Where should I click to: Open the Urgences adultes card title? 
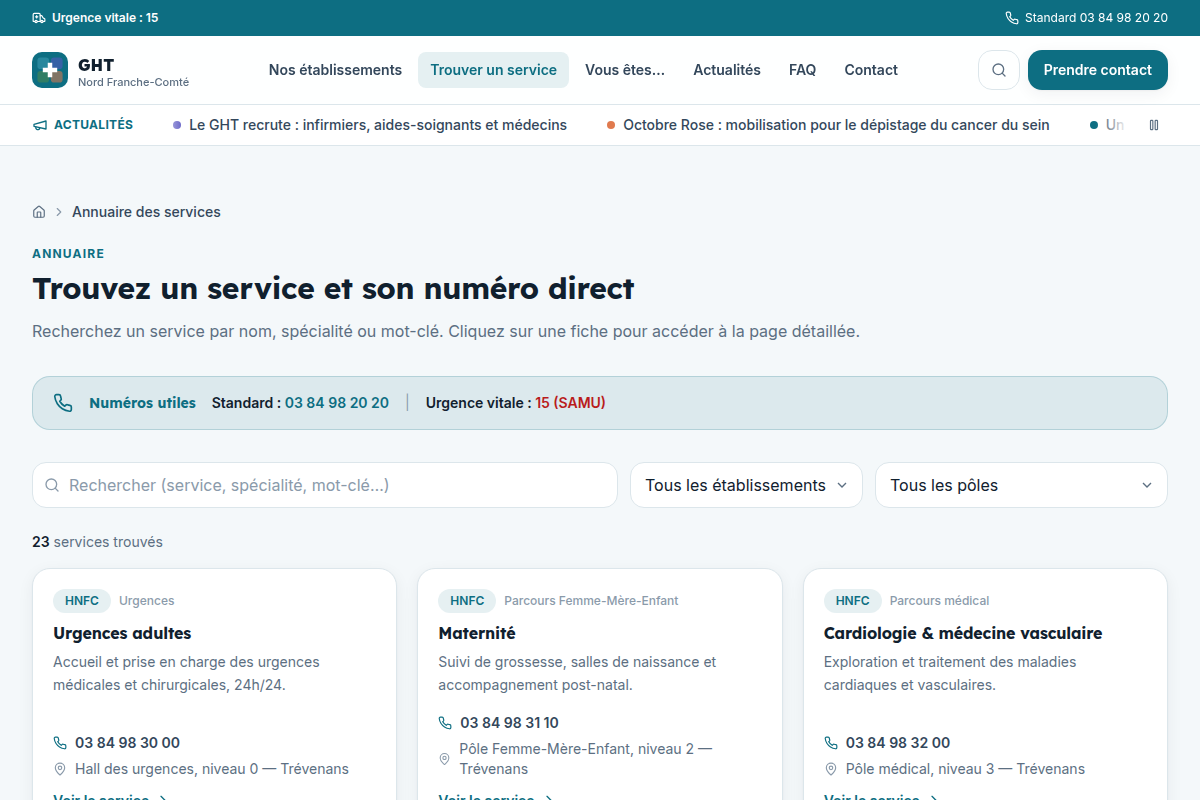pos(122,633)
